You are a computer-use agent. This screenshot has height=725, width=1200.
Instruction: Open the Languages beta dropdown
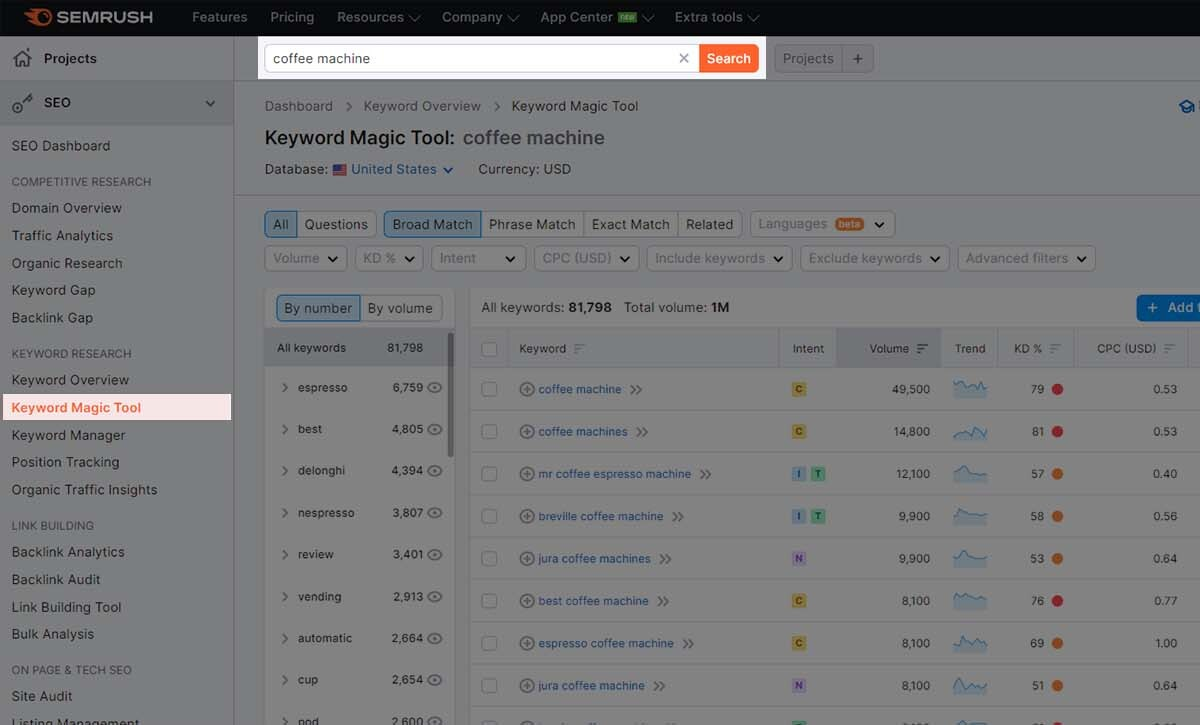[822, 224]
